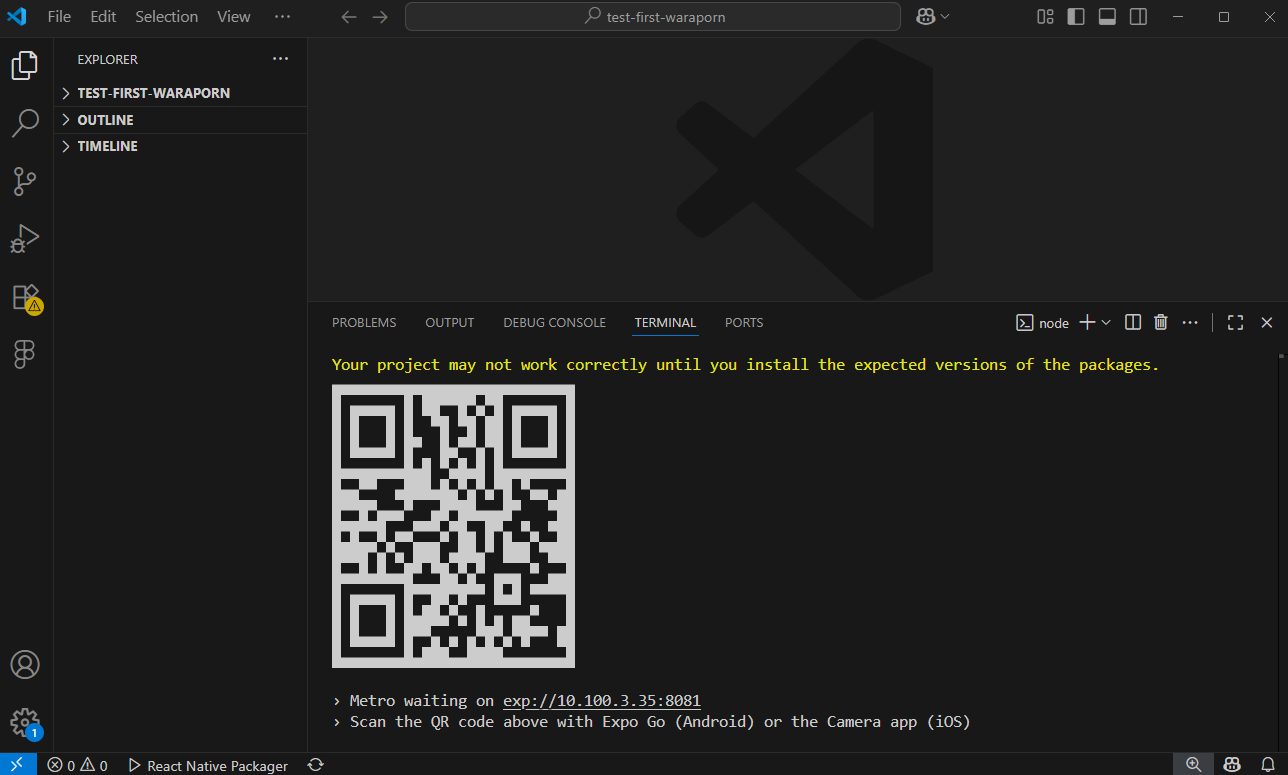Open the Source Control view
This screenshot has height=775, width=1288.
(x=25, y=181)
